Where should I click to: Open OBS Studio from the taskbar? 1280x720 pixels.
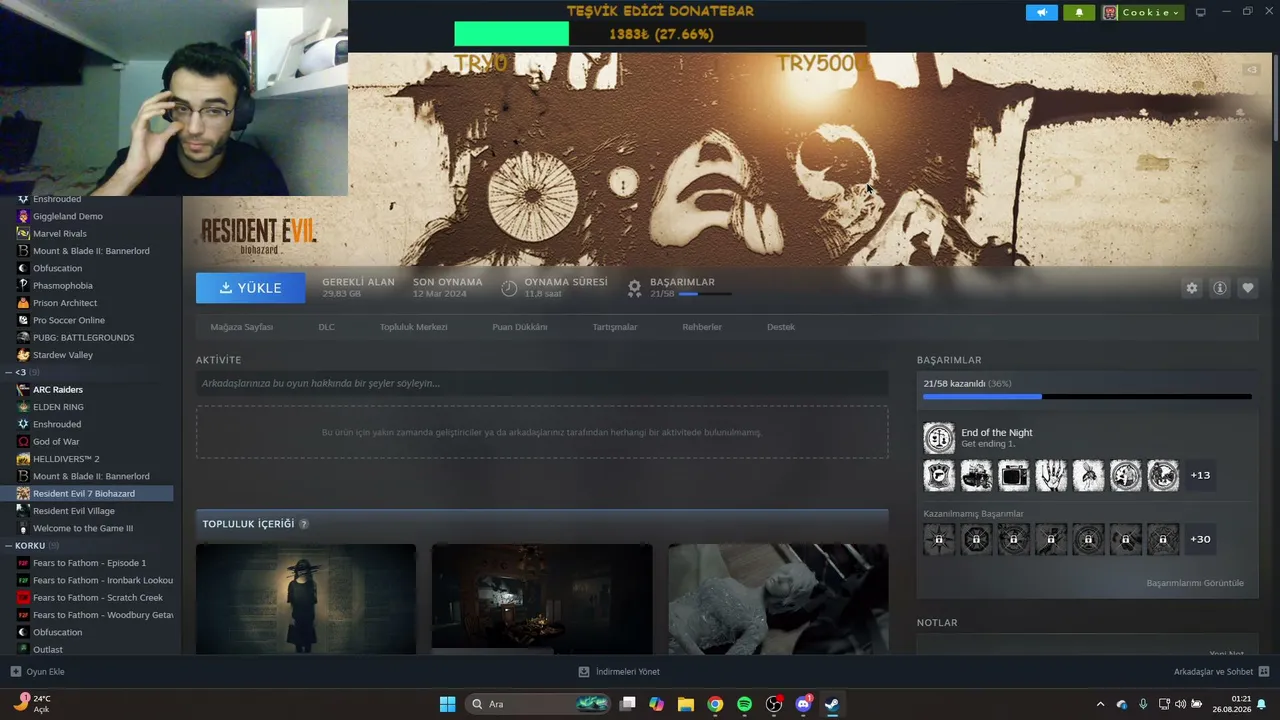[x=774, y=704]
